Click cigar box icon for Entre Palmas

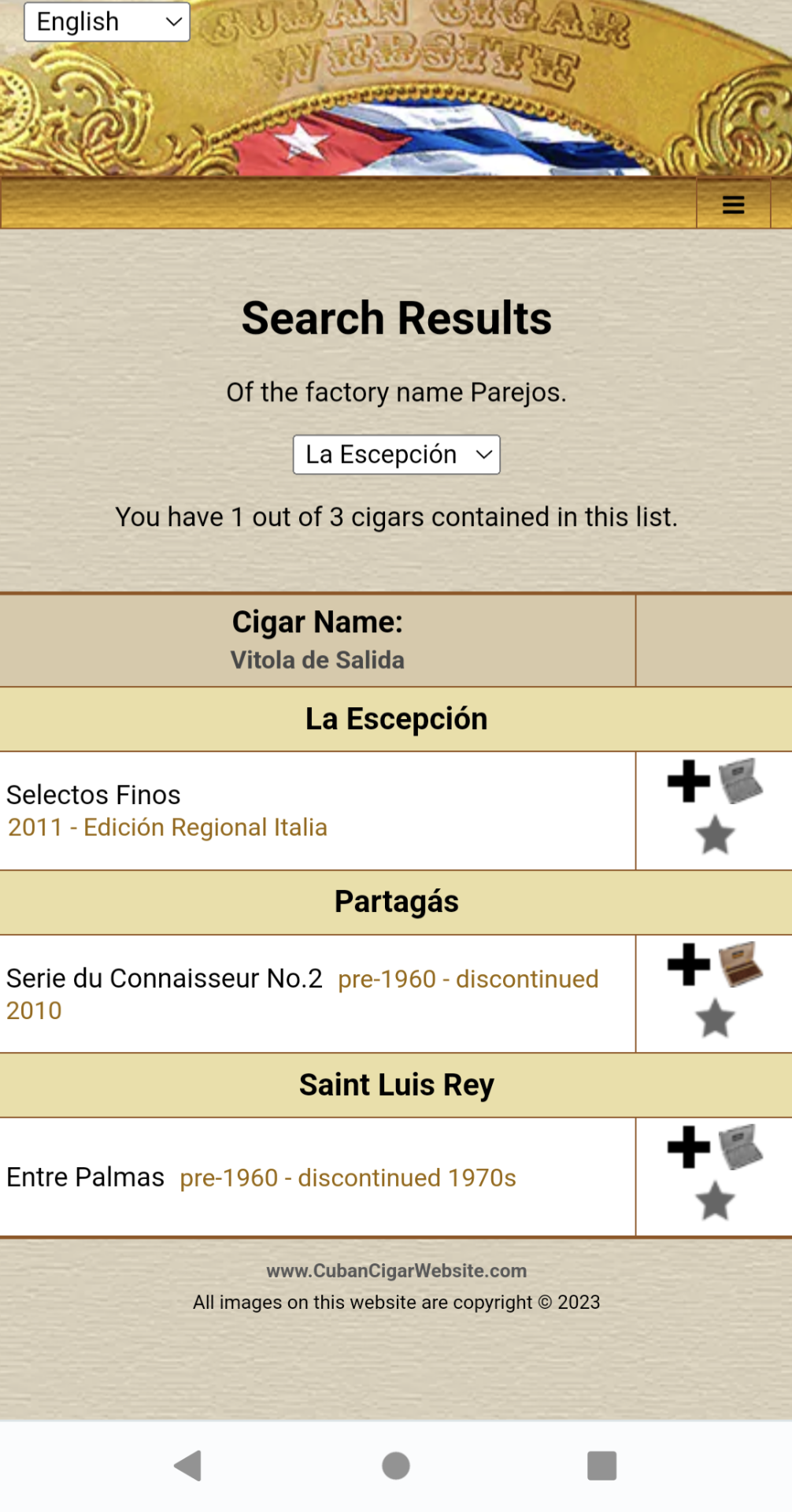[741, 1147]
